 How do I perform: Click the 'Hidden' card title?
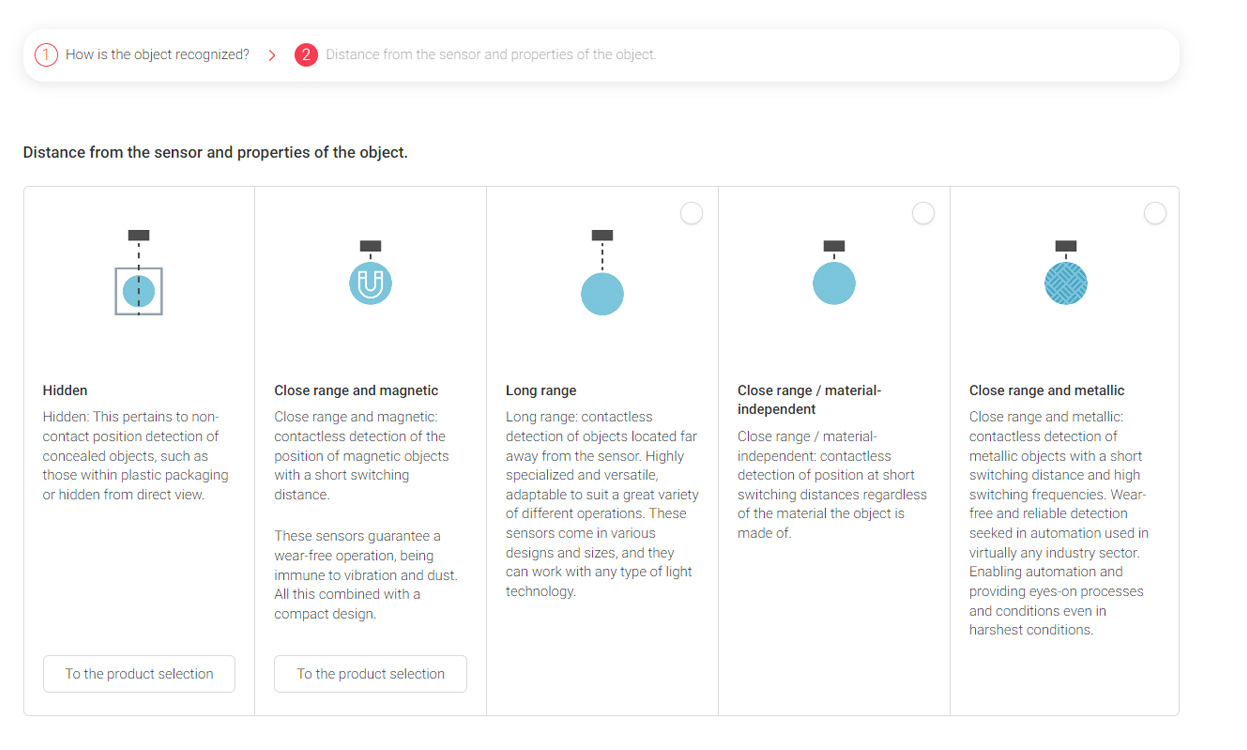(x=65, y=391)
